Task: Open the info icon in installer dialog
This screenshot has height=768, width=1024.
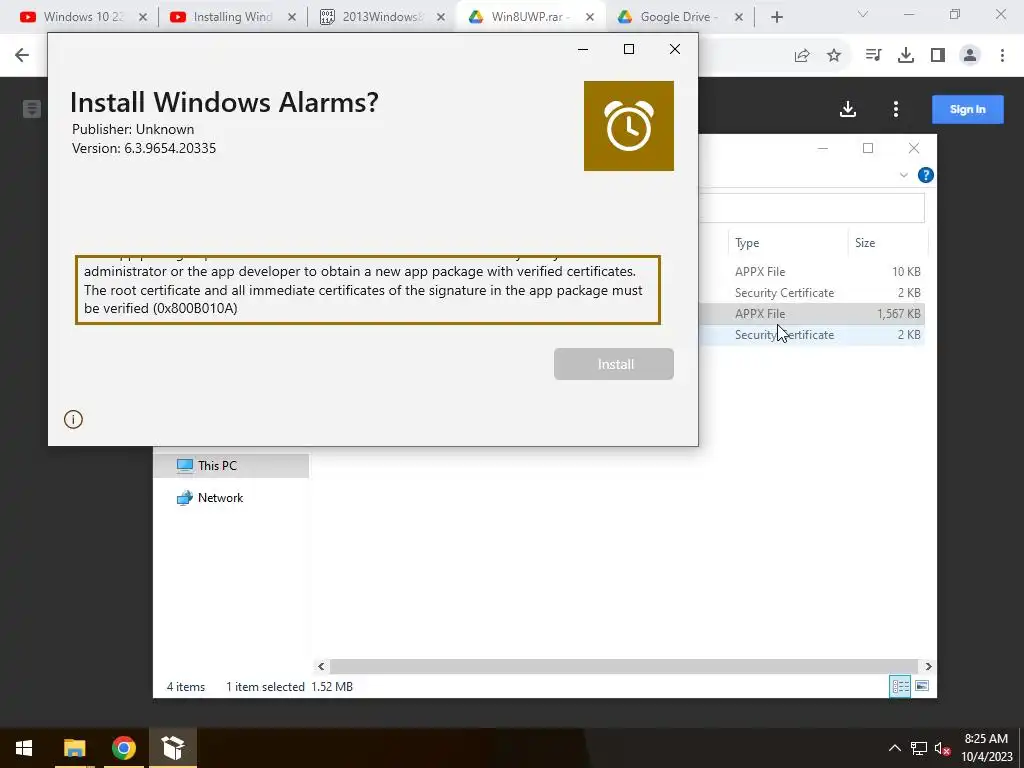Action: tap(73, 419)
